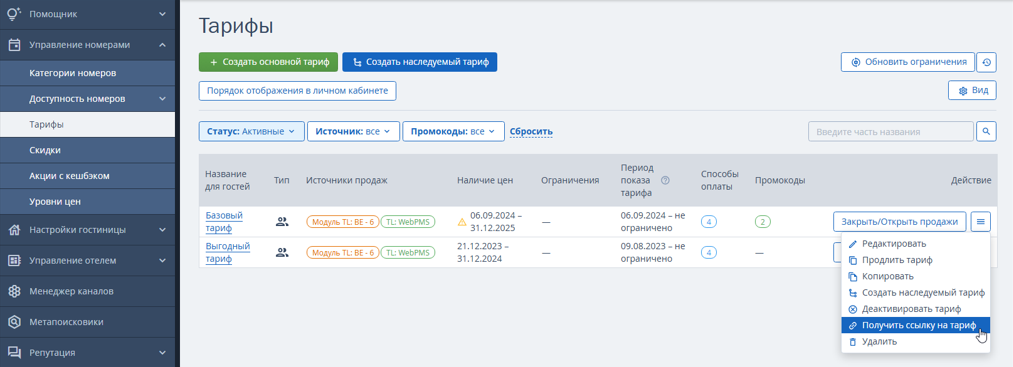
Task: Select Получить ссылку на тариф menu item
Action: [x=915, y=325]
